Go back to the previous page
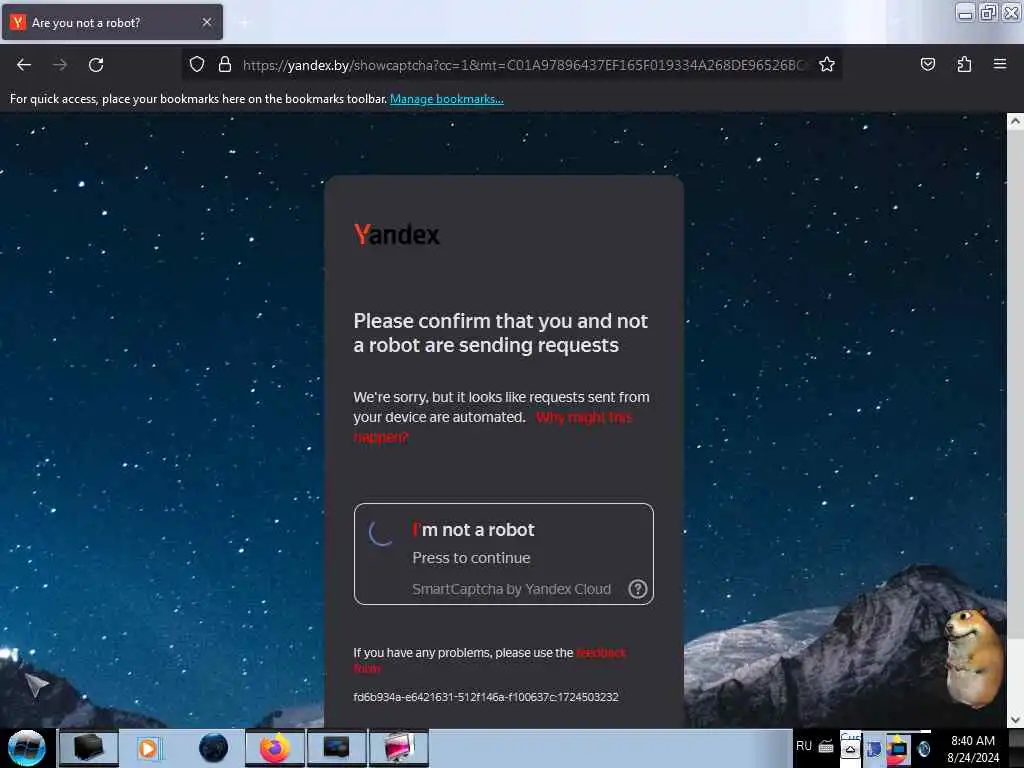Viewport: 1024px width, 768px height. 24,65
